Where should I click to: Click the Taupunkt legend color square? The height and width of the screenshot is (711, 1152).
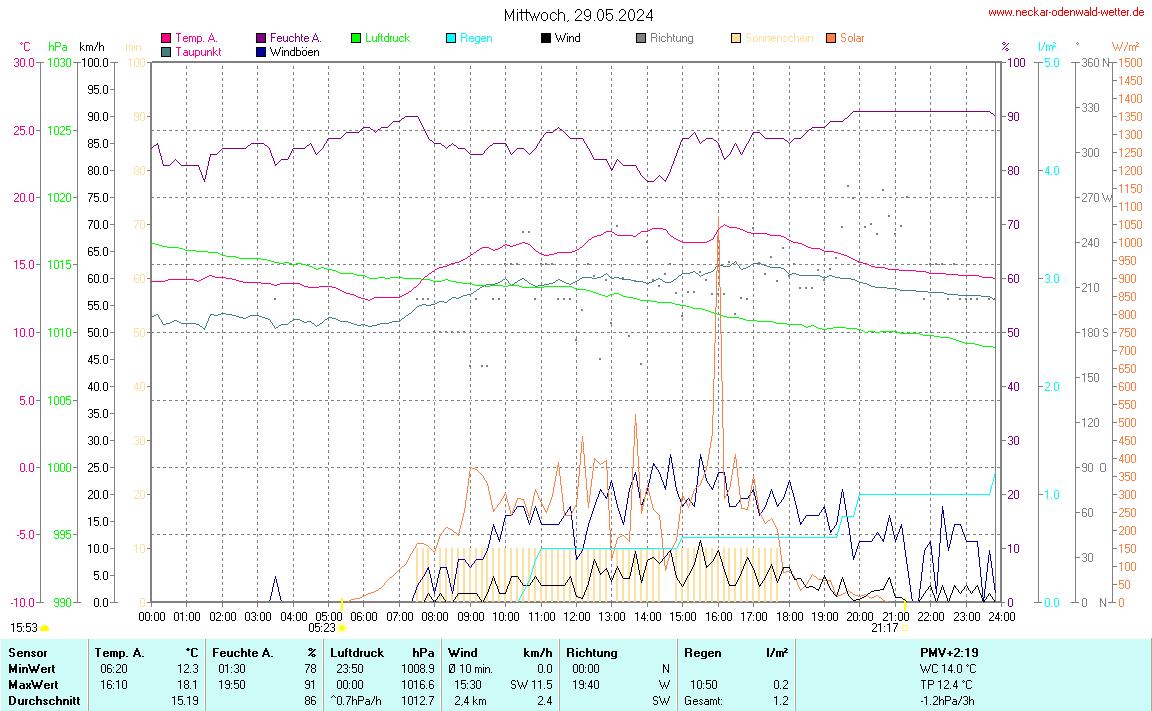pyautogui.click(x=166, y=51)
